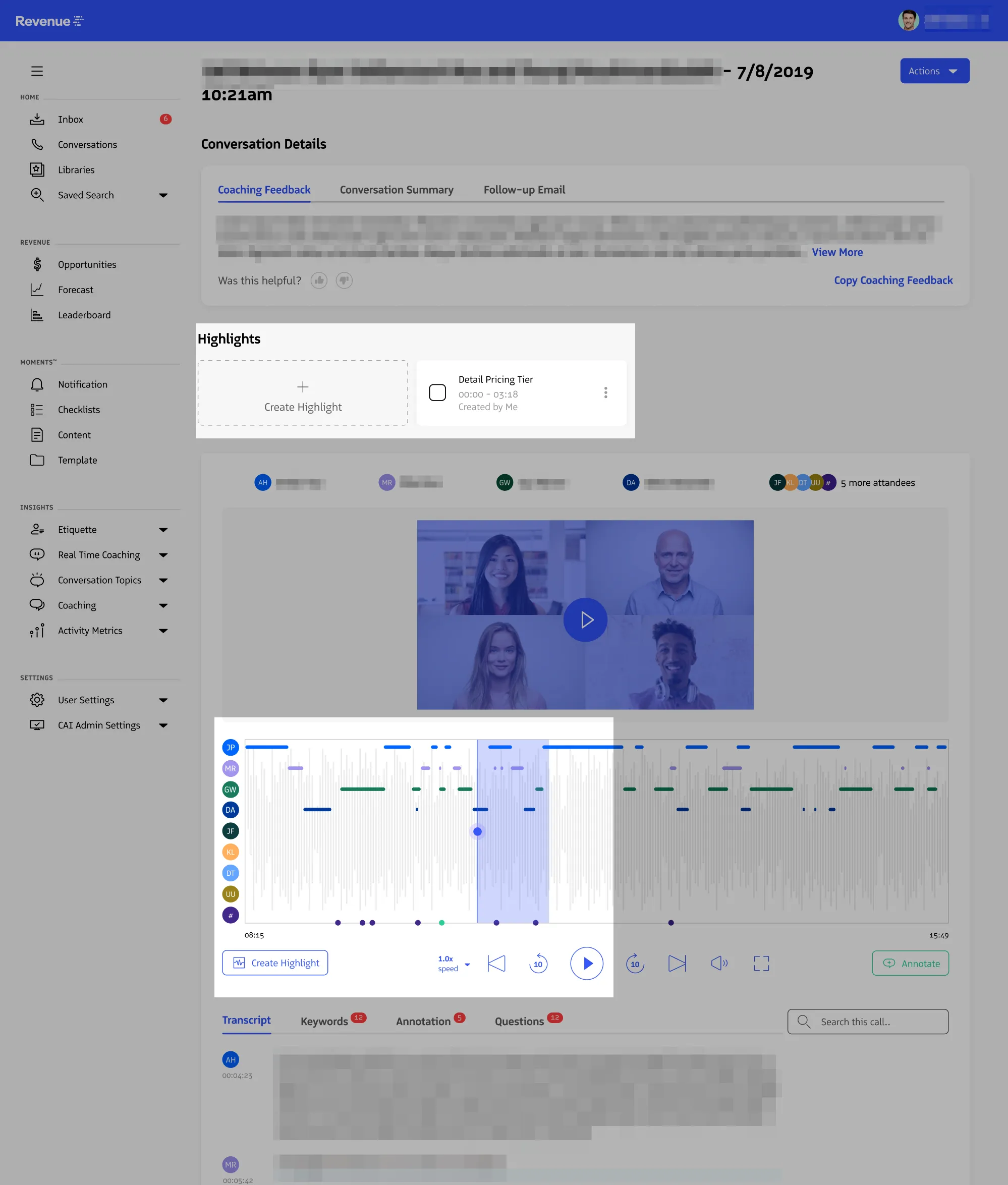Screen dimensions: 1008x1185
Task: Skip forward 10 seconds in the player
Action: coord(635,964)
